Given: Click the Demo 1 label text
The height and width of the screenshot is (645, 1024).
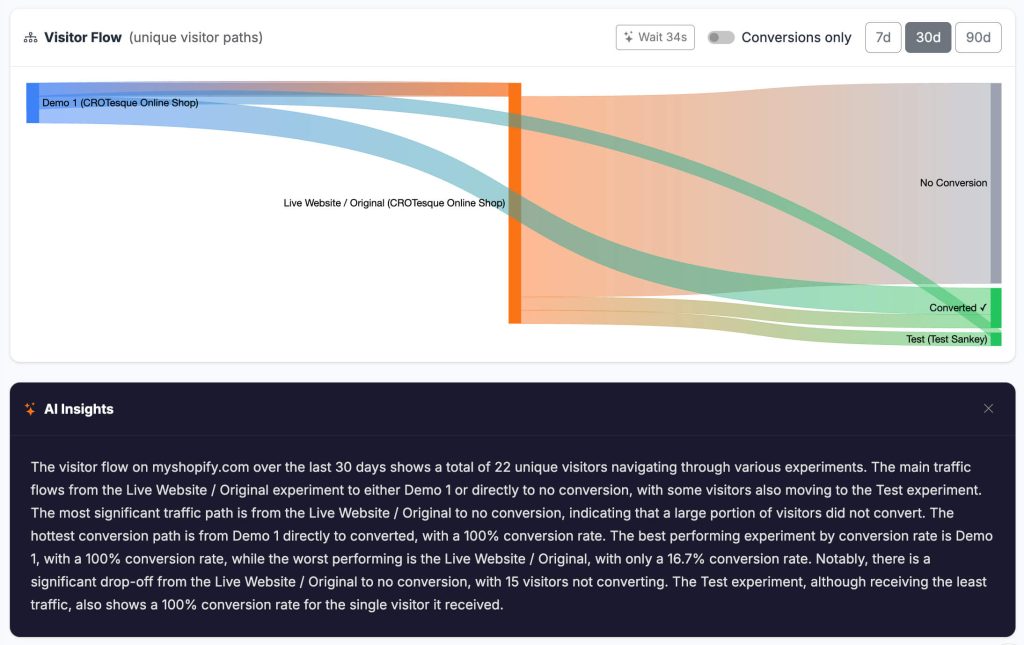Looking at the screenshot, I should (x=120, y=102).
